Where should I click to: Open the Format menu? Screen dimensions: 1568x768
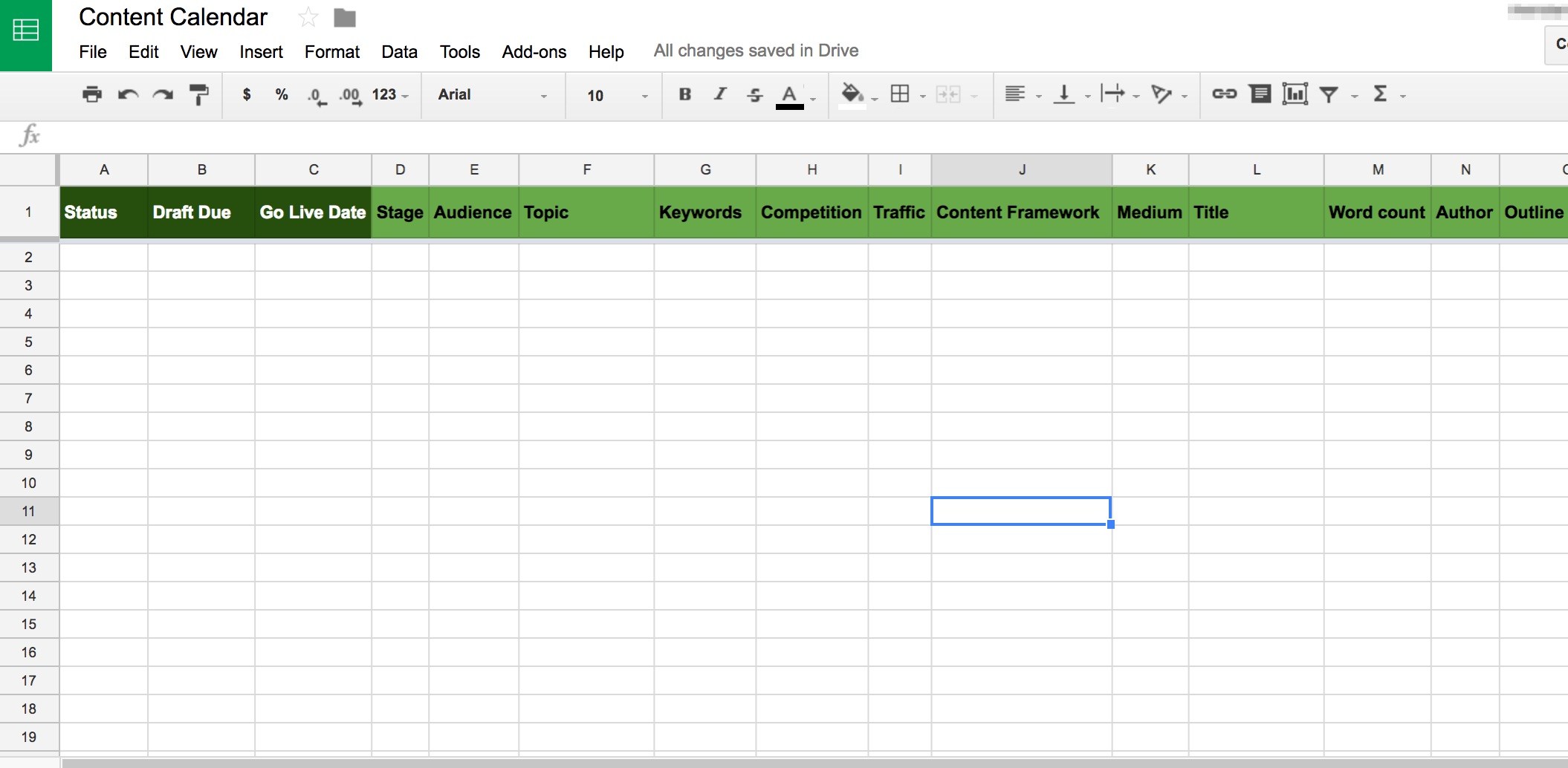coord(332,51)
